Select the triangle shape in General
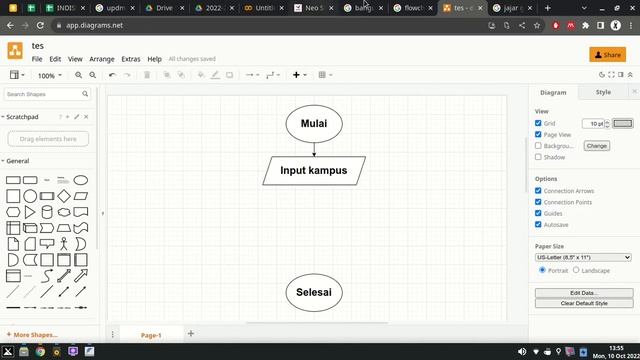The width and height of the screenshot is (640, 360). (30, 212)
